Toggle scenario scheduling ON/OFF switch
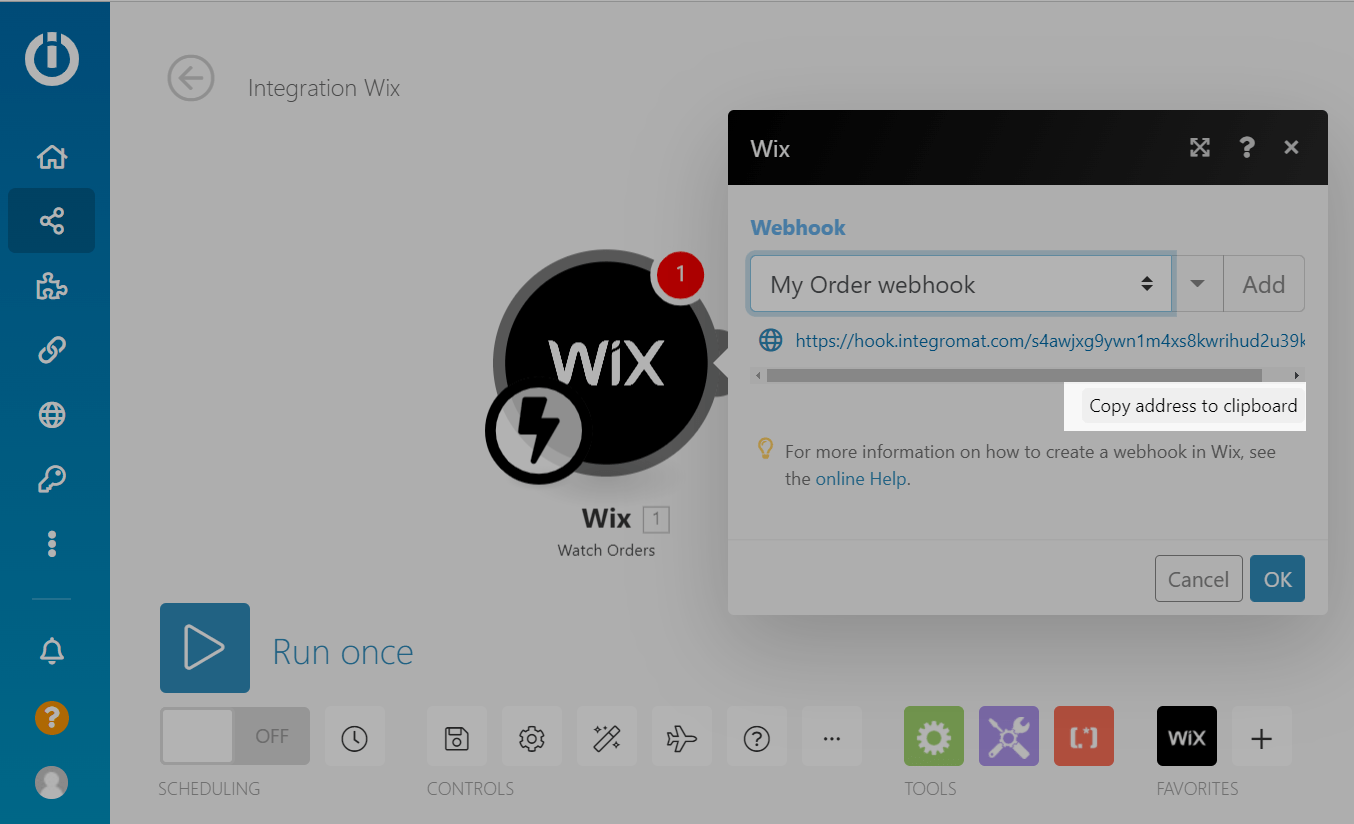 coord(235,737)
